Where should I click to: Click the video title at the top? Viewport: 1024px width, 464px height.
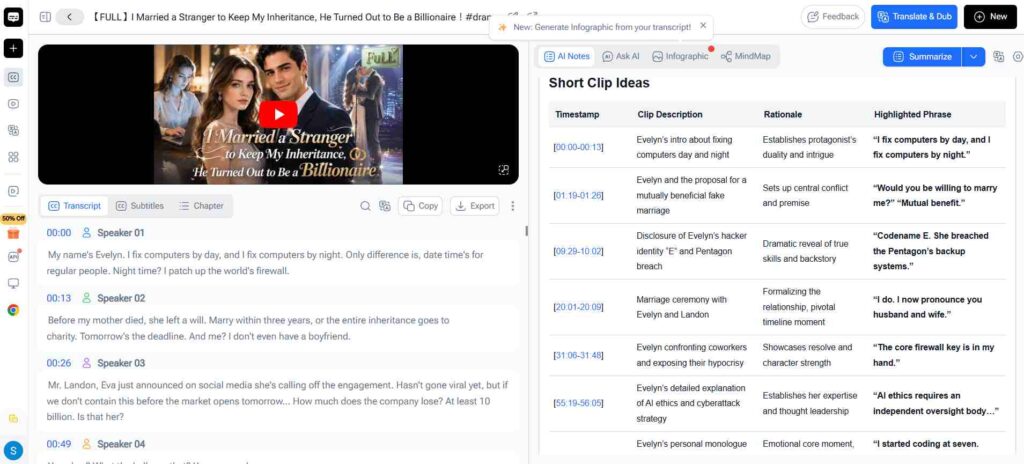coord(292,17)
